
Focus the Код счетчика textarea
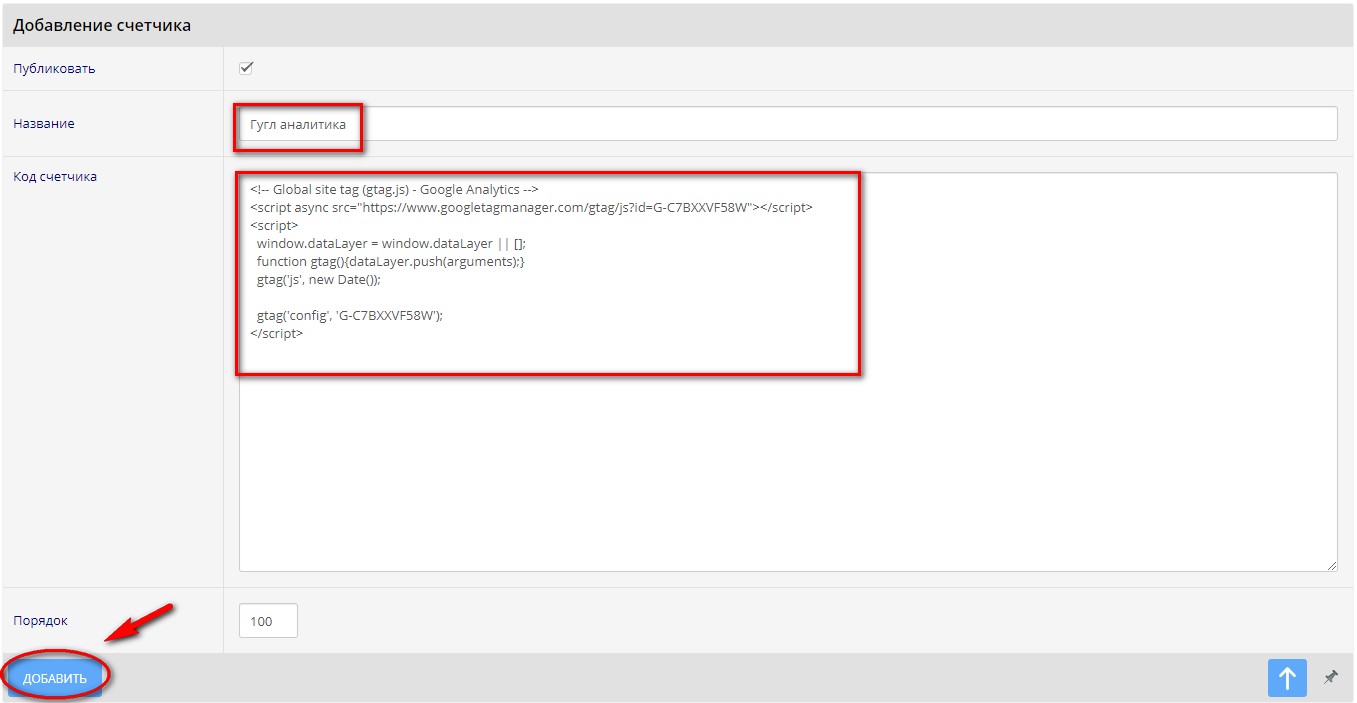pyautogui.click(x=788, y=372)
